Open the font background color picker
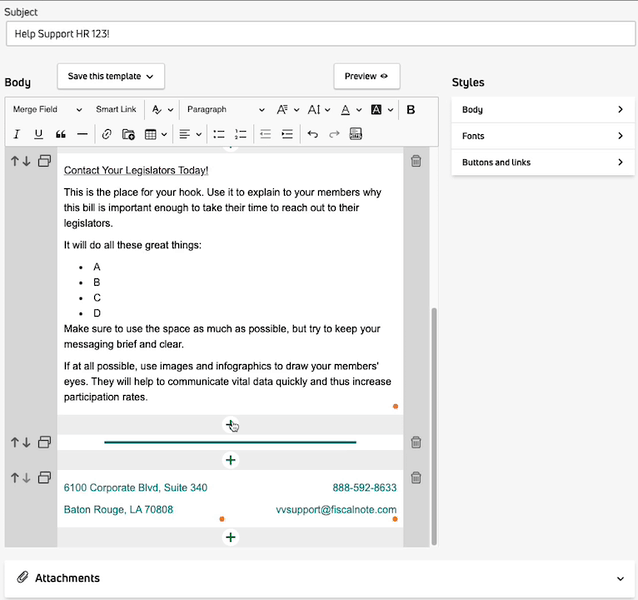Image resolution: width=638 pixels, height=600 pixels. click(x=382, y=109)
